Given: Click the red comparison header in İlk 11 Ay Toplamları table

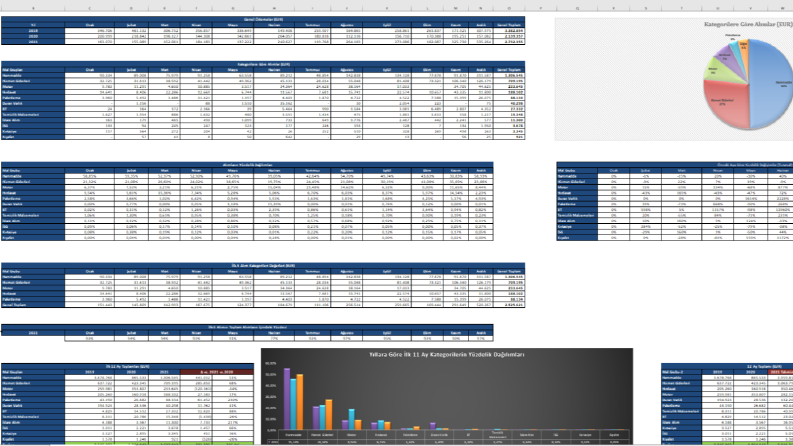Looking at the screenshot, I should pyautogui.click(x=217, y=372).
